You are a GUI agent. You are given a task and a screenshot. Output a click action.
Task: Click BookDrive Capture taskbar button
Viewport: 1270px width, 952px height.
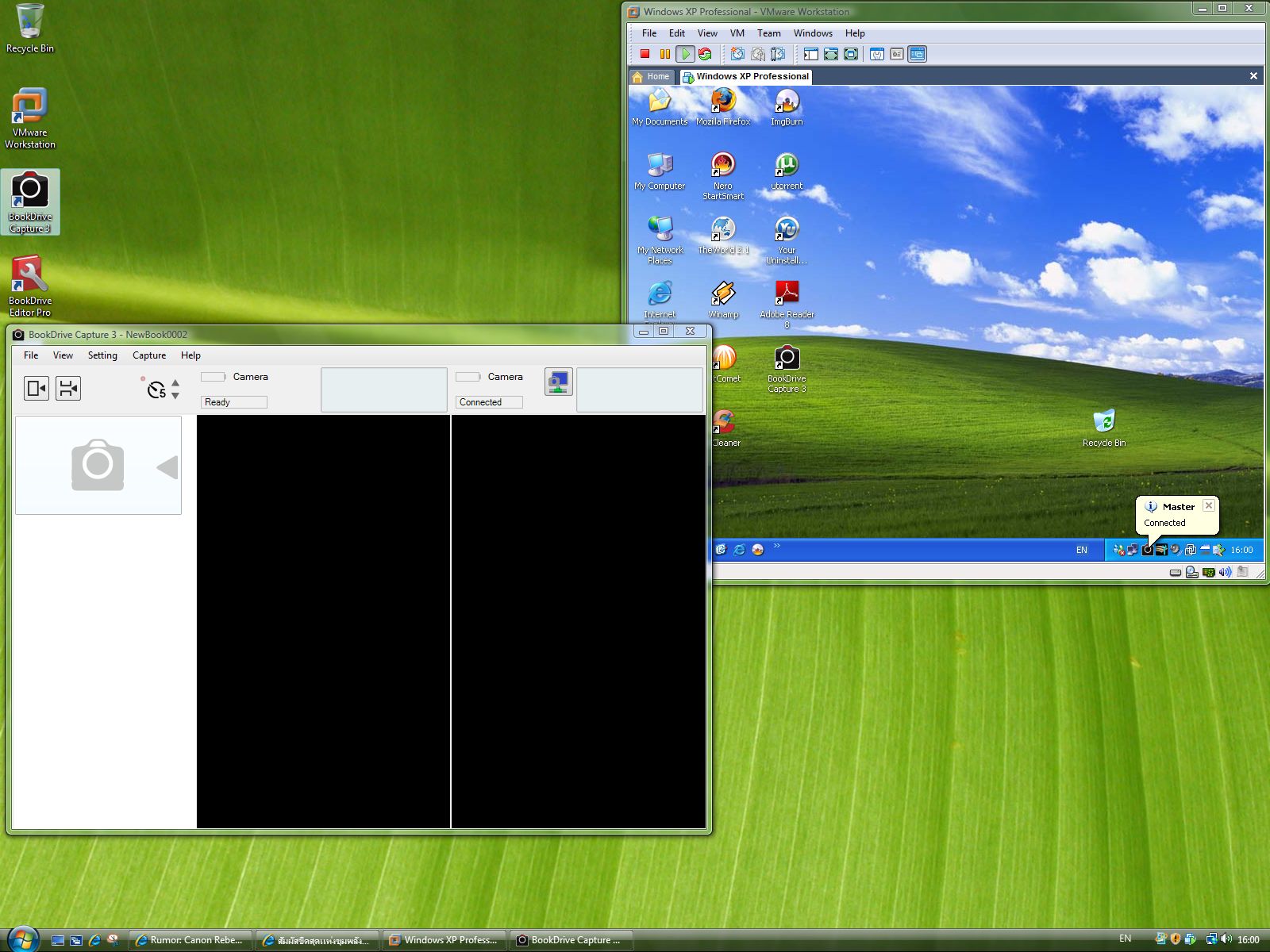571,940
